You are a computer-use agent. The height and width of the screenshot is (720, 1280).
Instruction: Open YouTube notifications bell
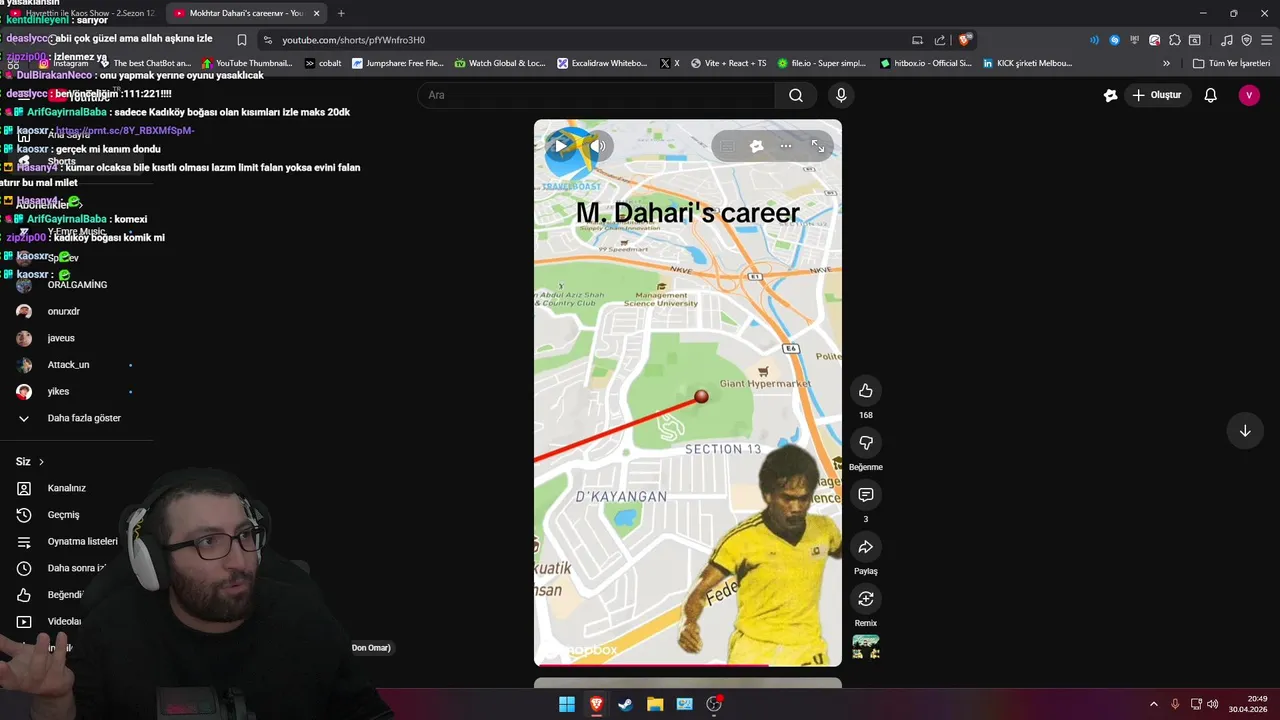tap(1210, 95)
